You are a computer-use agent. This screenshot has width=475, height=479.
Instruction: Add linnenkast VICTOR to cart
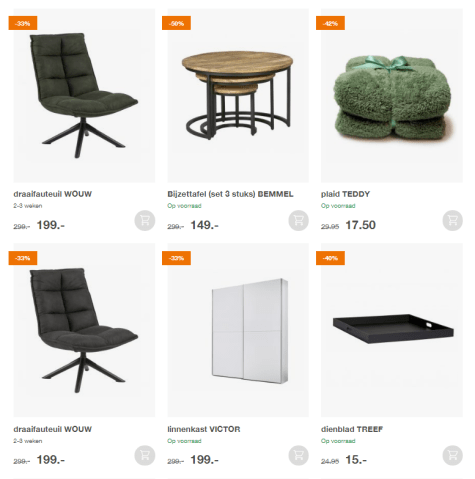[x=298, y=455]
